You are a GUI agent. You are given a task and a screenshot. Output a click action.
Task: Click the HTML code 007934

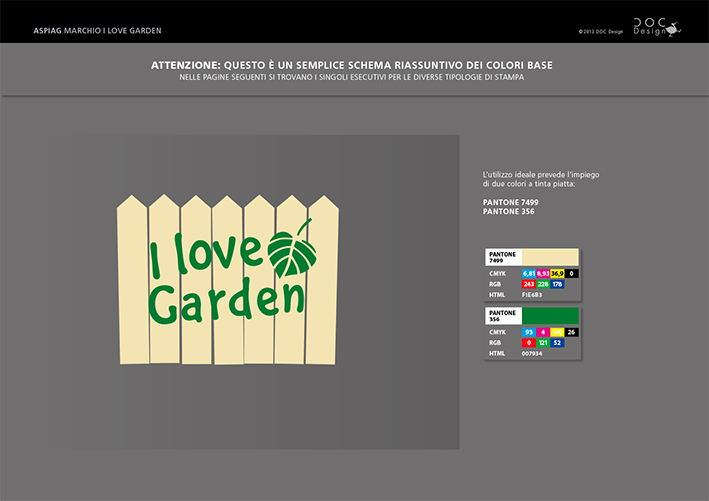532,354
